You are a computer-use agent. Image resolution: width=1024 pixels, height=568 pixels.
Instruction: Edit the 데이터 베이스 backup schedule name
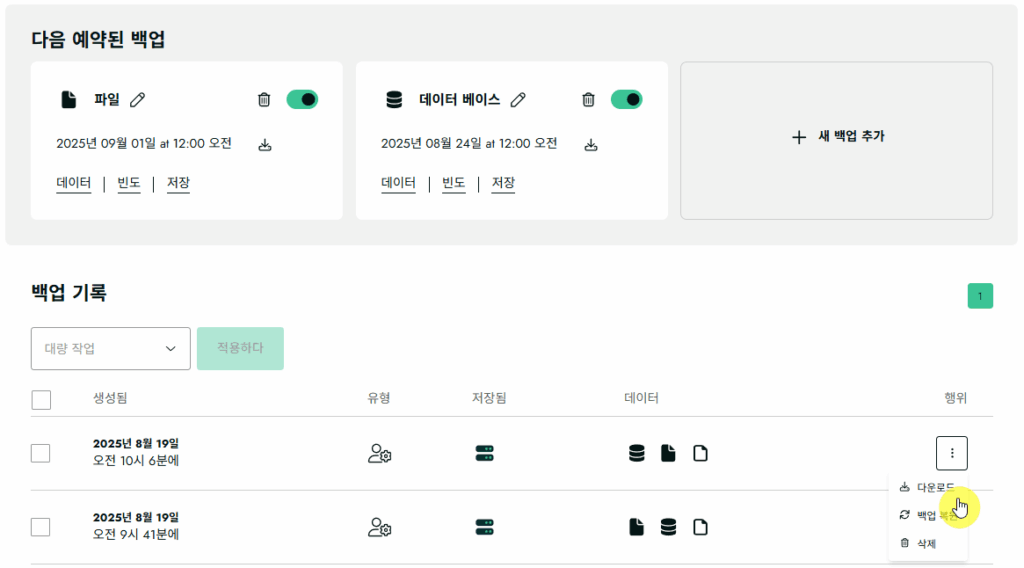pyautogui.click(x=518, y=99)
